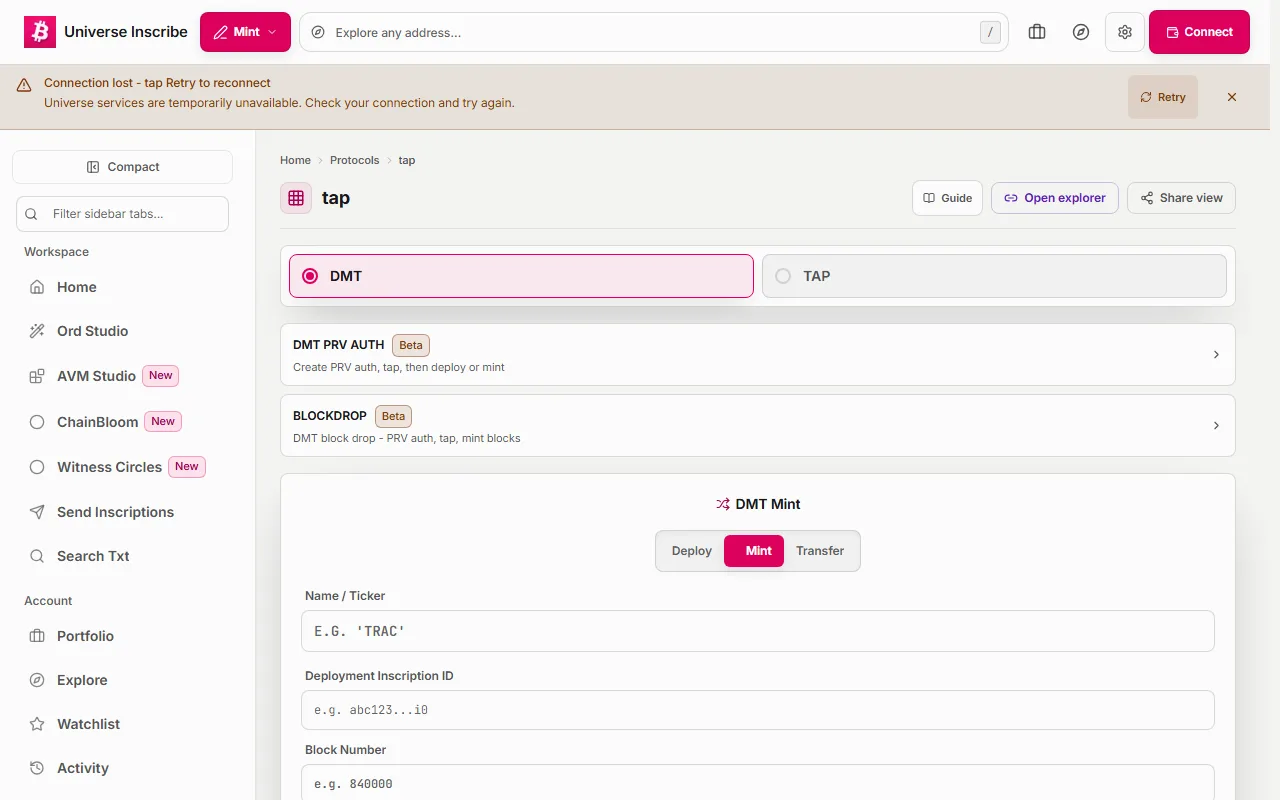Click the Account section heading
Image resolution: width=1280 pixels, height=800 pixels.
(48, 601)
